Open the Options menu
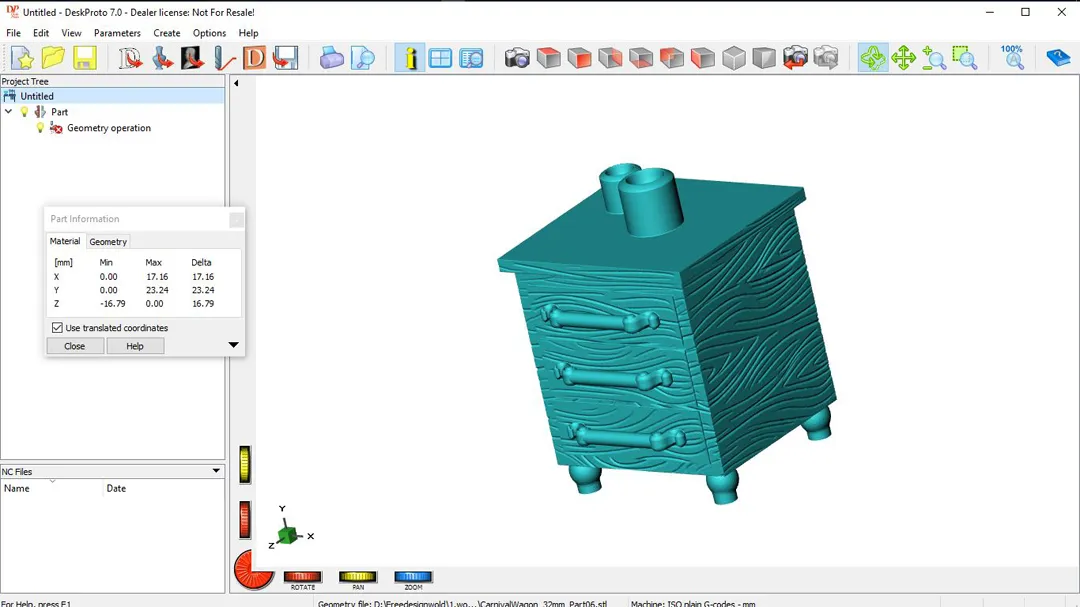The width and height of the screenshot is (1080, 607). pos(209,33)
